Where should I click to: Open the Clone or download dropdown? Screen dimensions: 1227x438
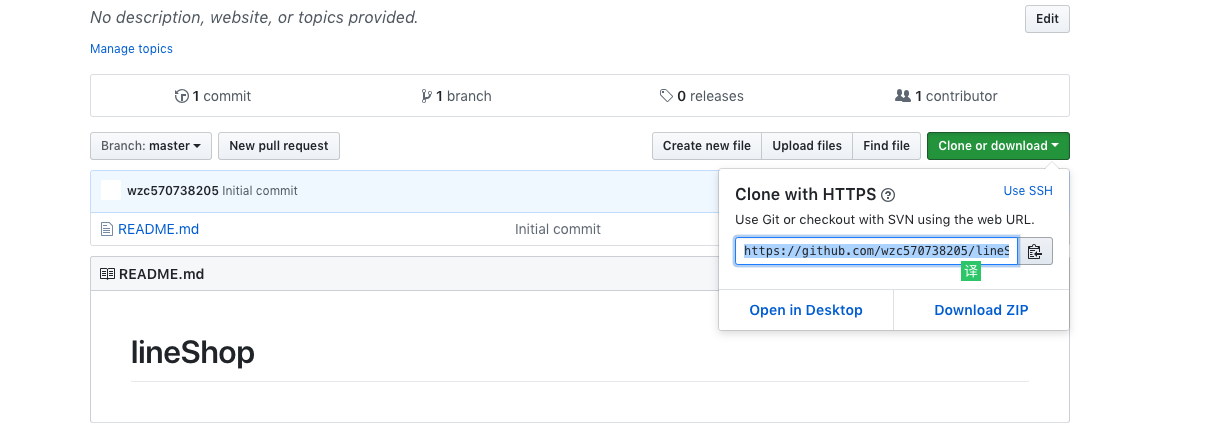click(x=998, y=146)
